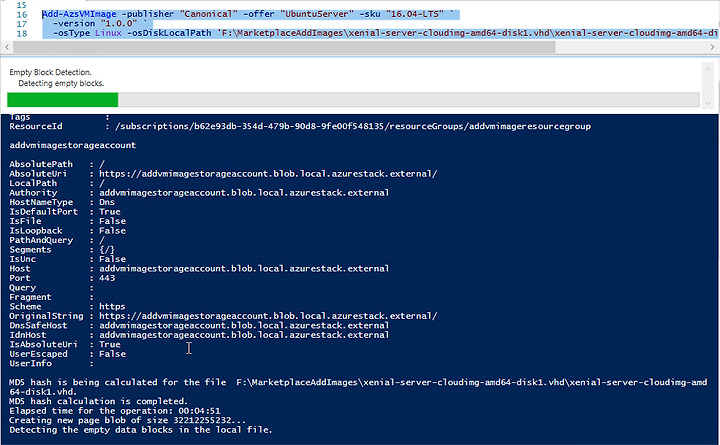Click the Segments '{/}' value

(107, 250)
